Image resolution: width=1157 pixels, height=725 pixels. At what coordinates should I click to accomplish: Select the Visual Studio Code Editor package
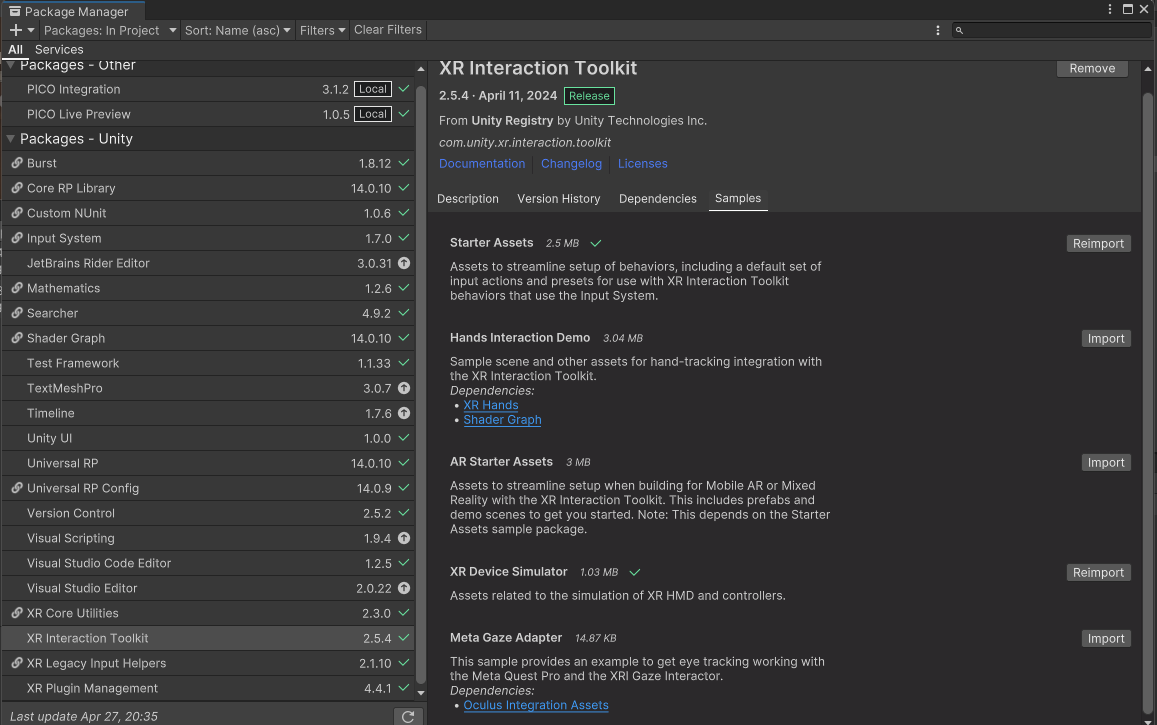(x=208, y=563)
